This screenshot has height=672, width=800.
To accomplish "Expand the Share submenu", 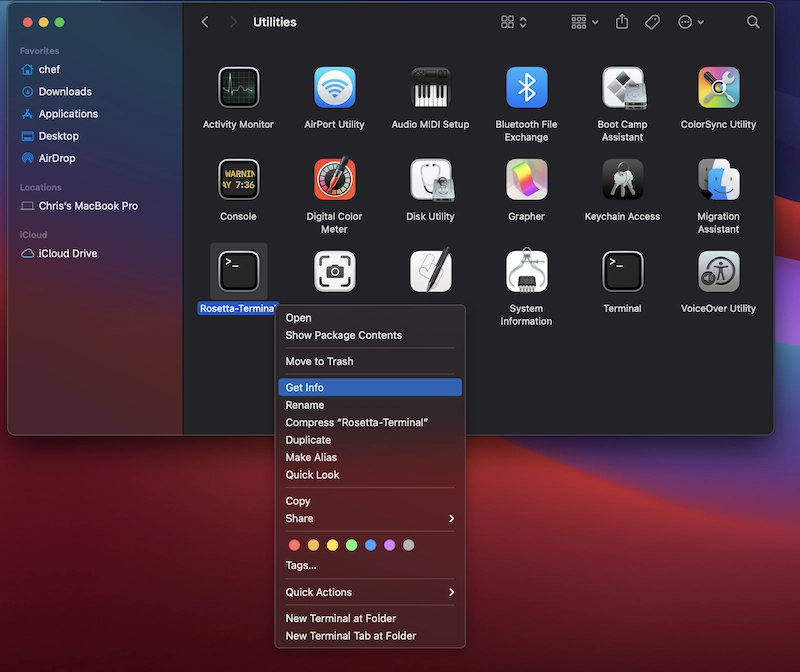I will (370, 518).
